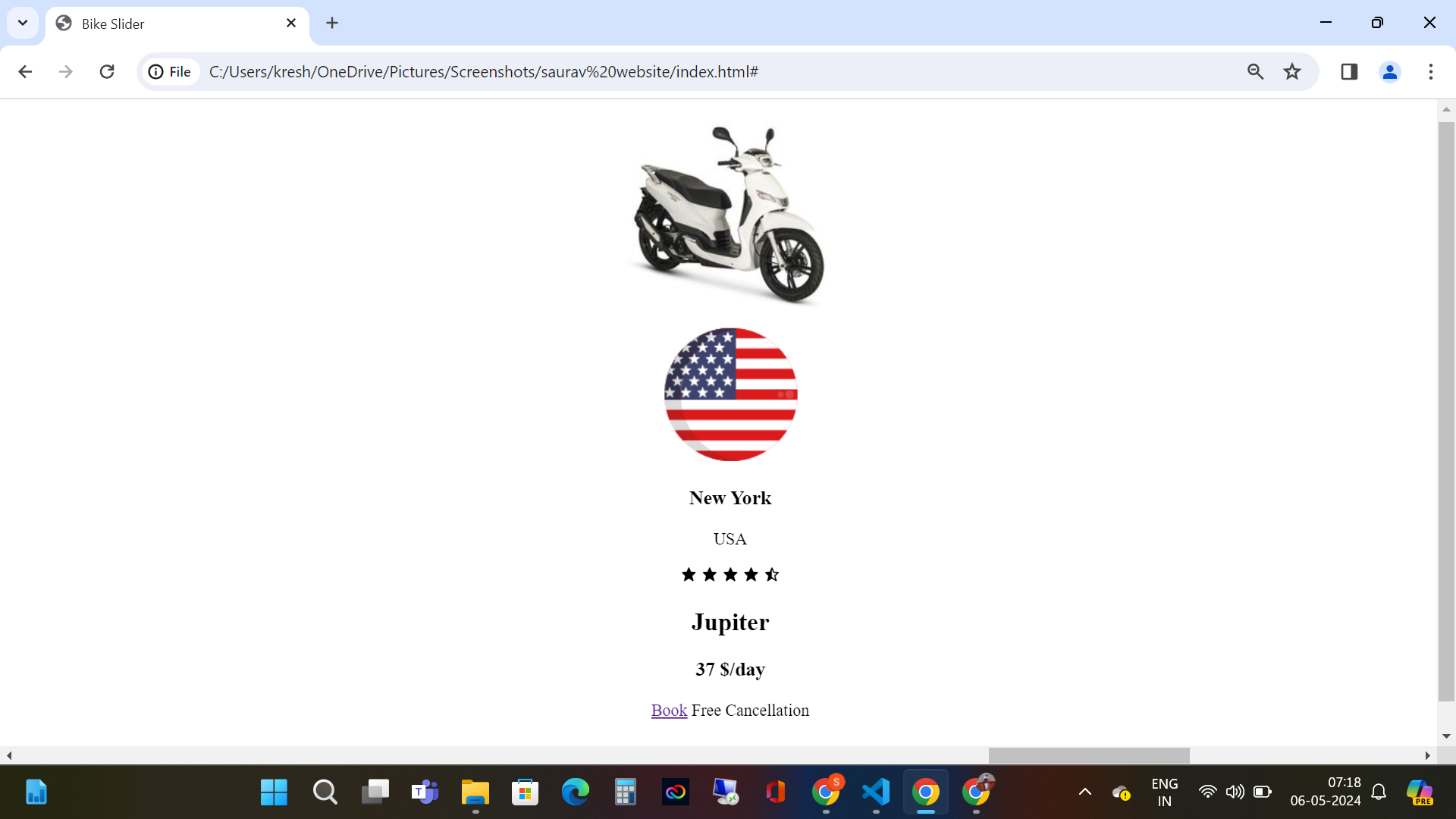
Task: Bookmark this tab with star icon
Action: coord(1292,71)
